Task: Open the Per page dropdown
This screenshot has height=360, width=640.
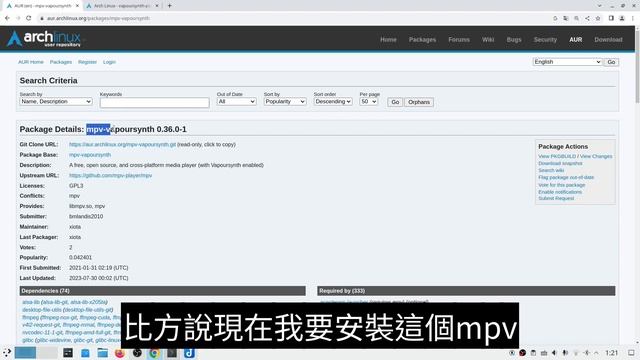Action: 369,101
